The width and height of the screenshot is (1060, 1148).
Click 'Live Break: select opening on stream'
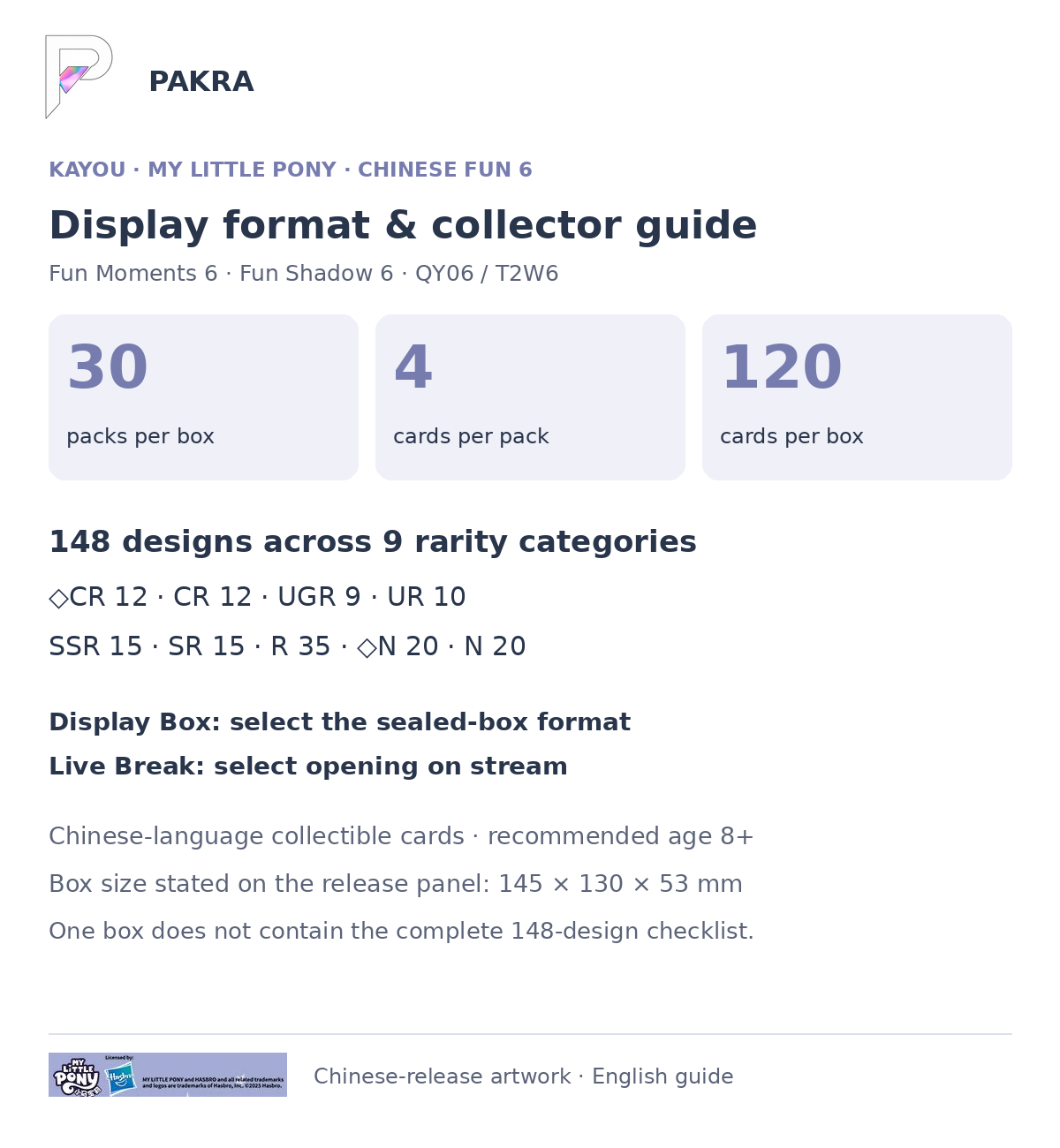[x=308, y=767]
